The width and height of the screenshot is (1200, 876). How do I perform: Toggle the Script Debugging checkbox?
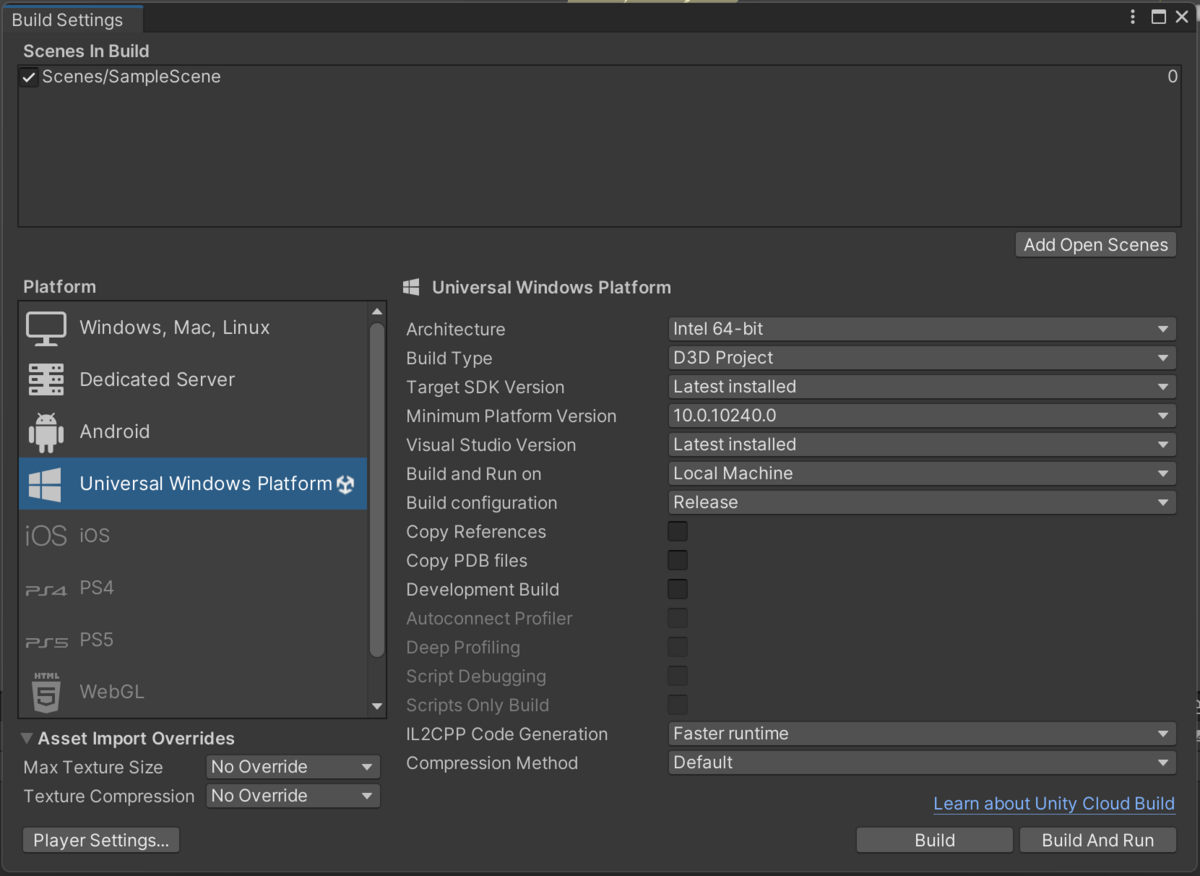tap(678, 676)
